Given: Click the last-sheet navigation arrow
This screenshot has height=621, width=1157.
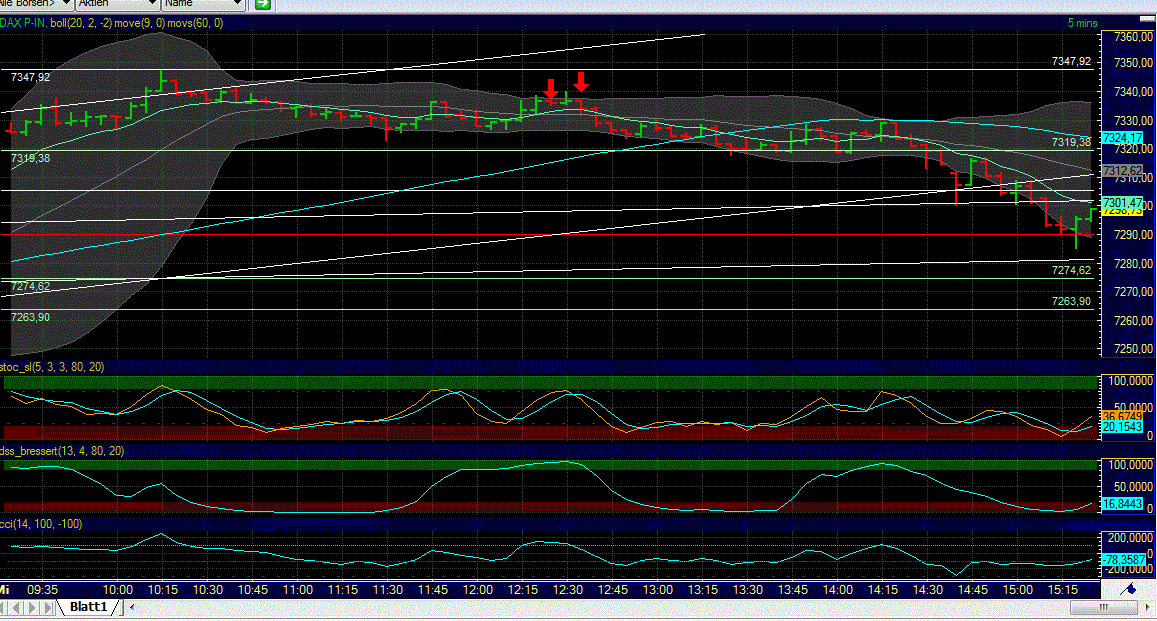Looking at the screenshot, I should (47, 607).
